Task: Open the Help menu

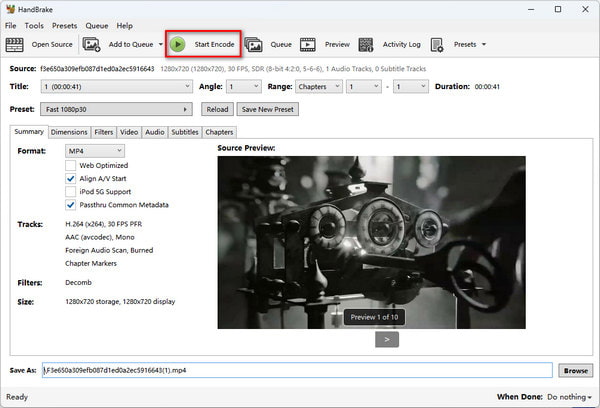Action: 124,26
